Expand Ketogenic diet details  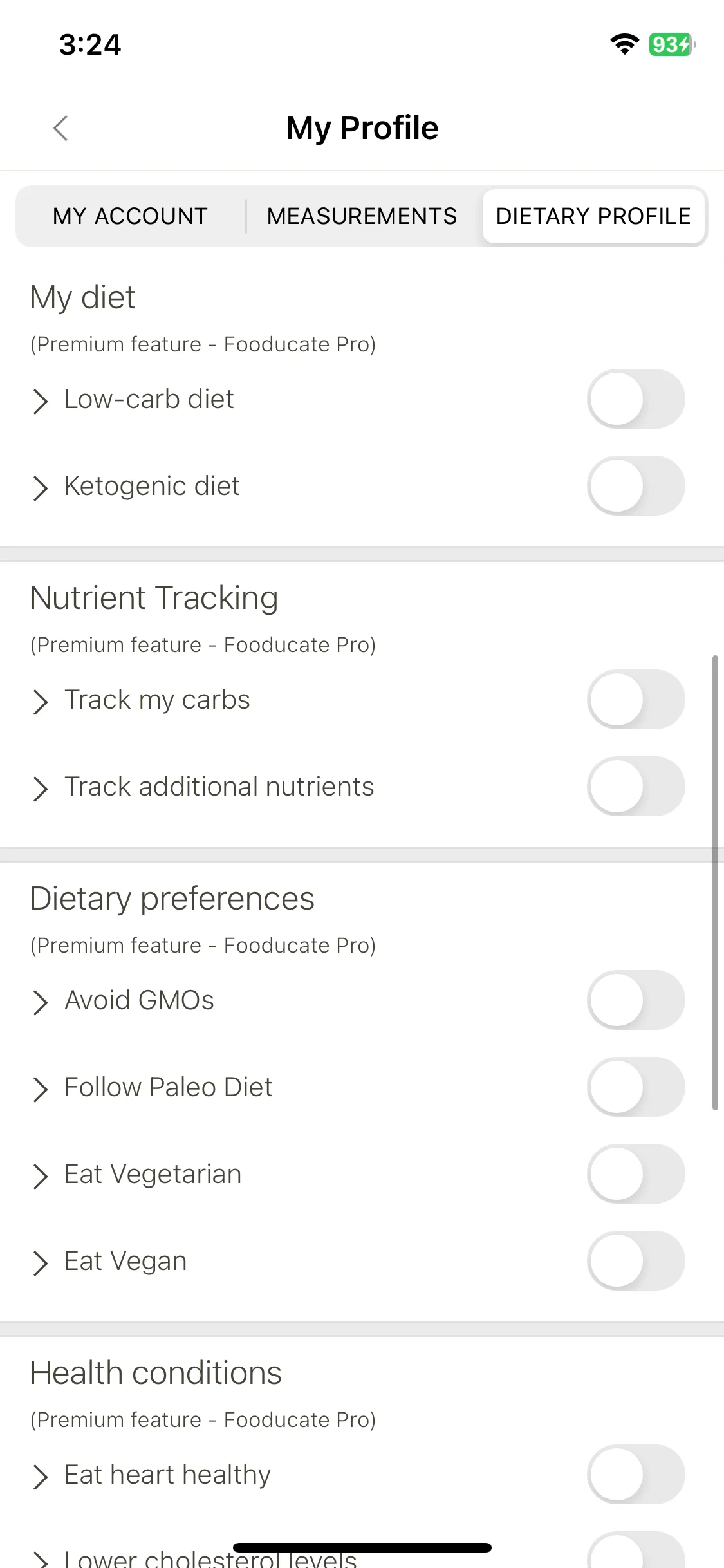[x=40, y=487]
